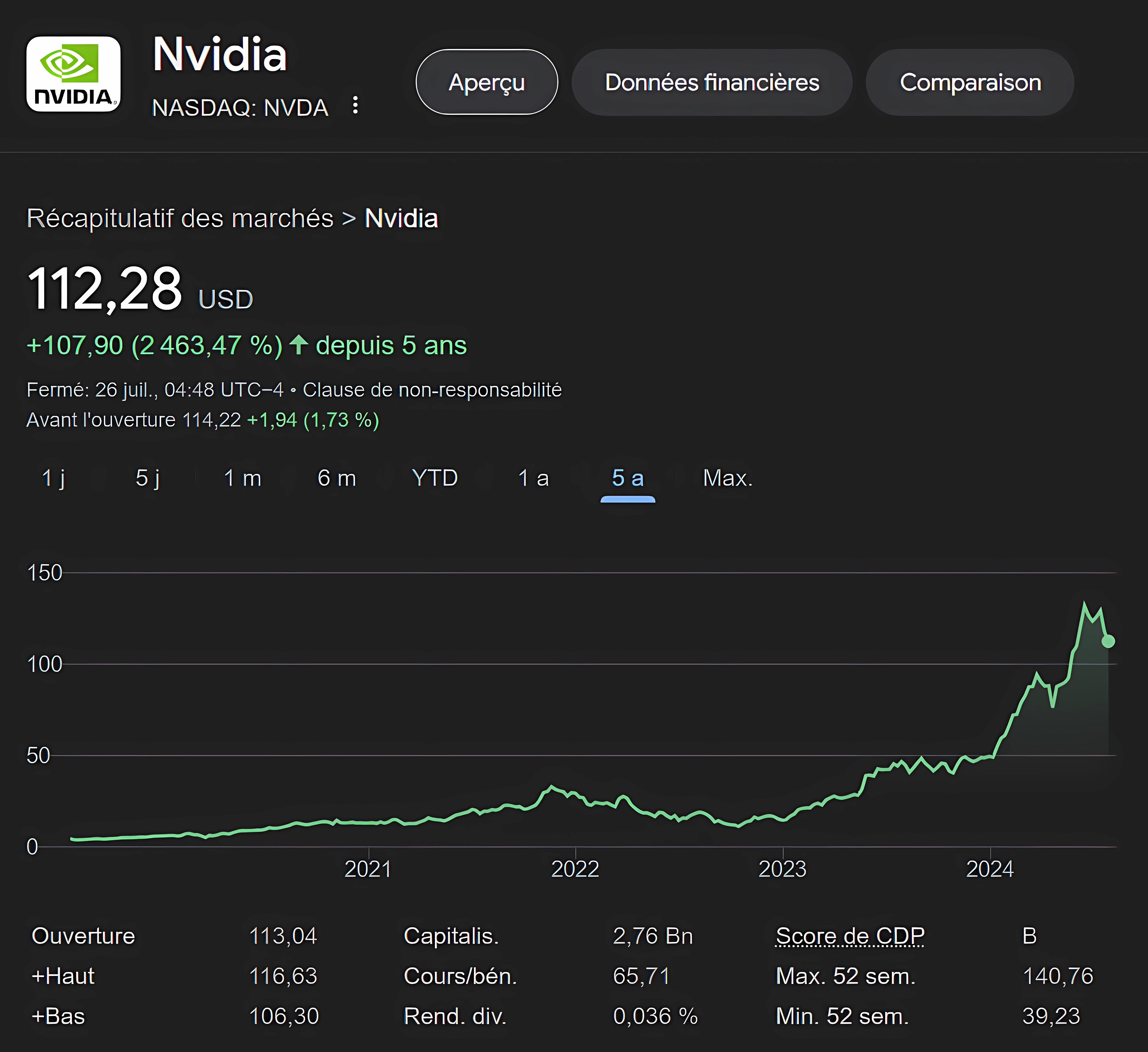The width and height of the screenshot is (1148, 1052).
Task: Switch to the Max. time range
Action: (727, 478)
